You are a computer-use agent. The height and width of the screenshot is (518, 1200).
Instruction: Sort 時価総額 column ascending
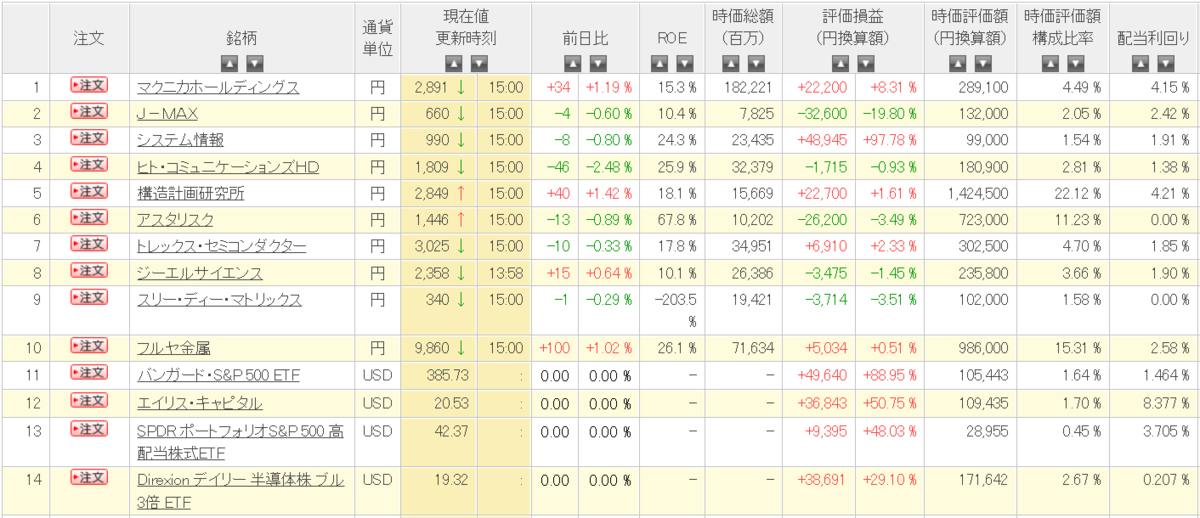731,63
